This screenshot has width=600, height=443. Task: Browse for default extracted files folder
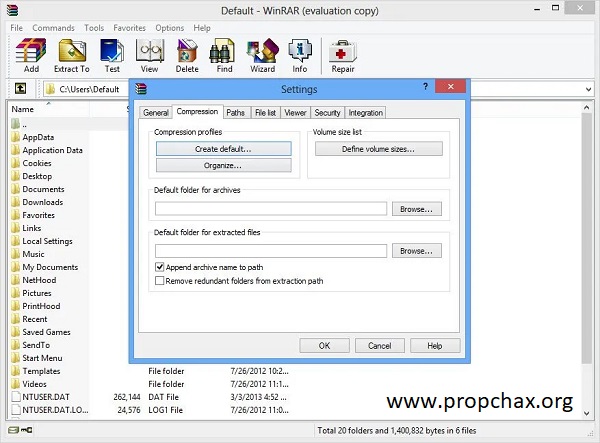tap(417, 251)
